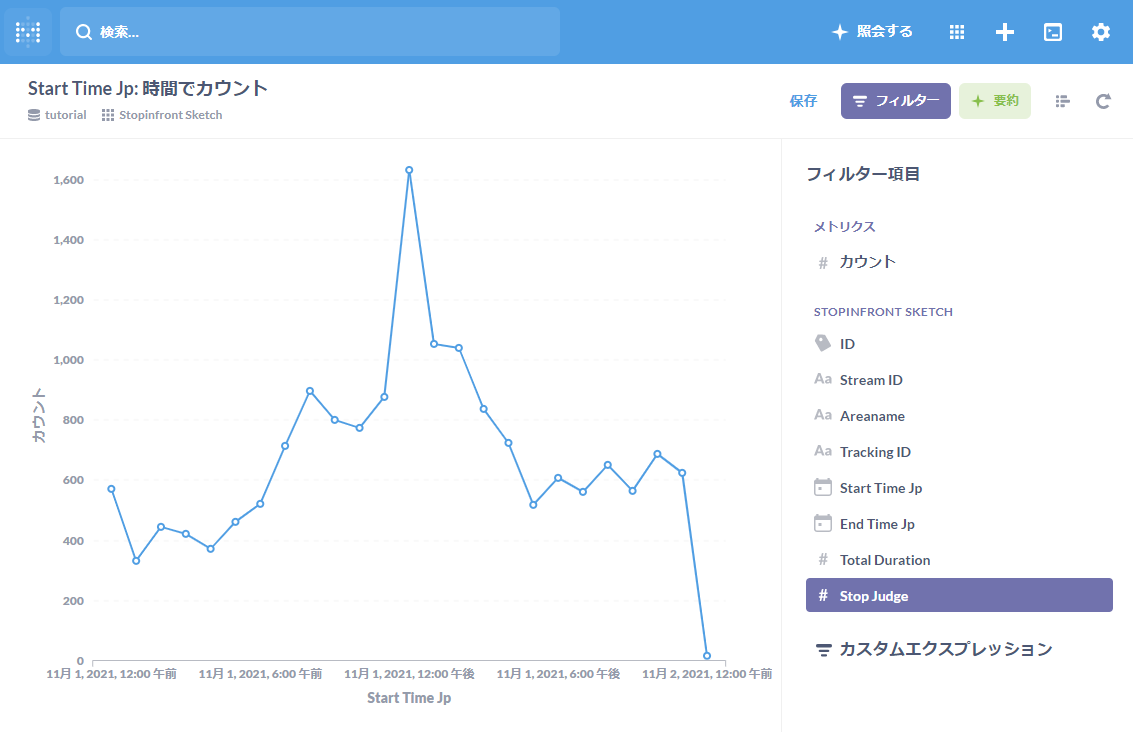
Task: Click the 保存 link
Action: (803, 101)
